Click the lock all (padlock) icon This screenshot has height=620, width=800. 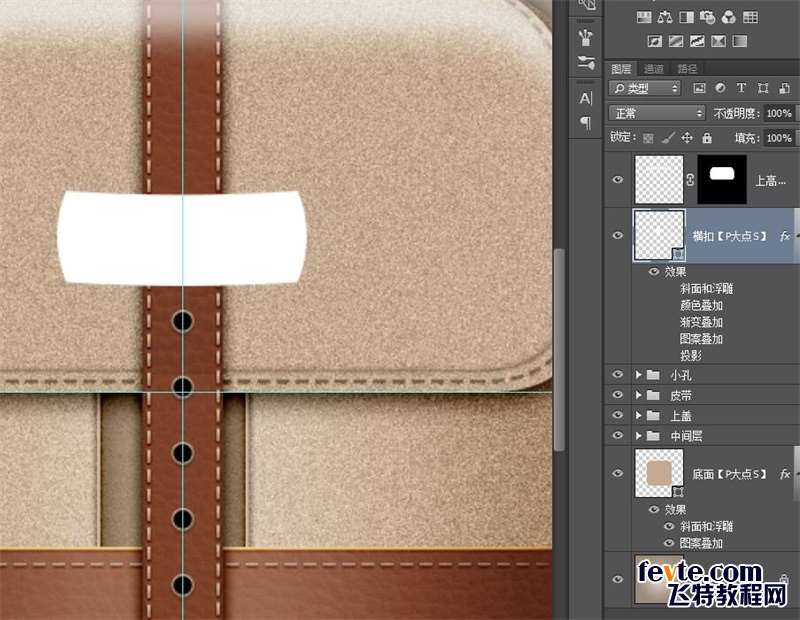click(707, 138)
